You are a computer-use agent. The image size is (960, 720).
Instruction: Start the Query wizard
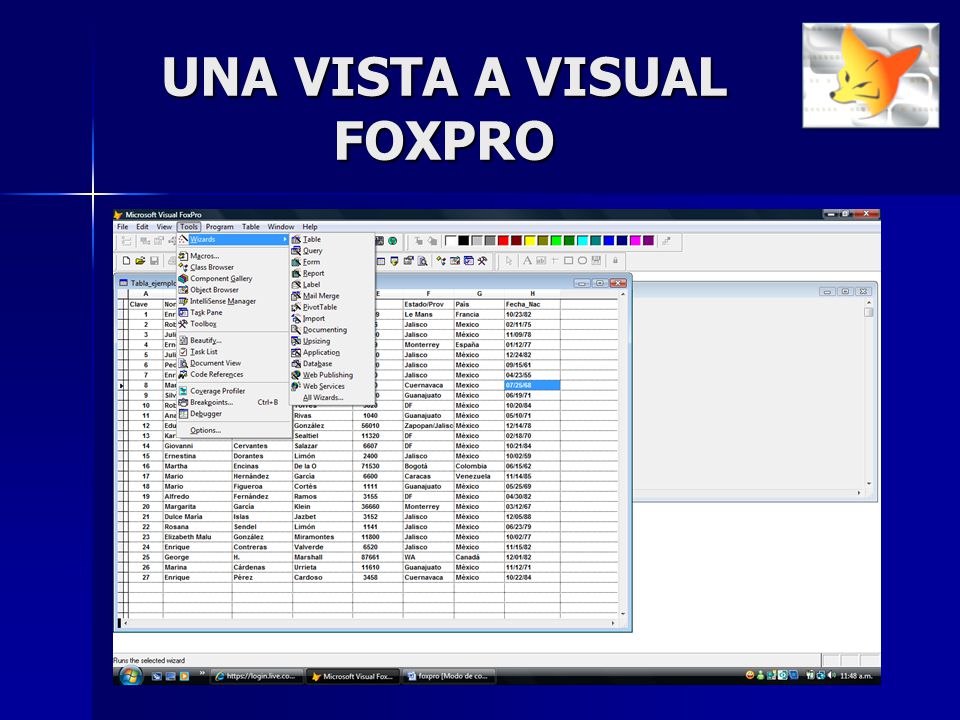pos(332,250)
